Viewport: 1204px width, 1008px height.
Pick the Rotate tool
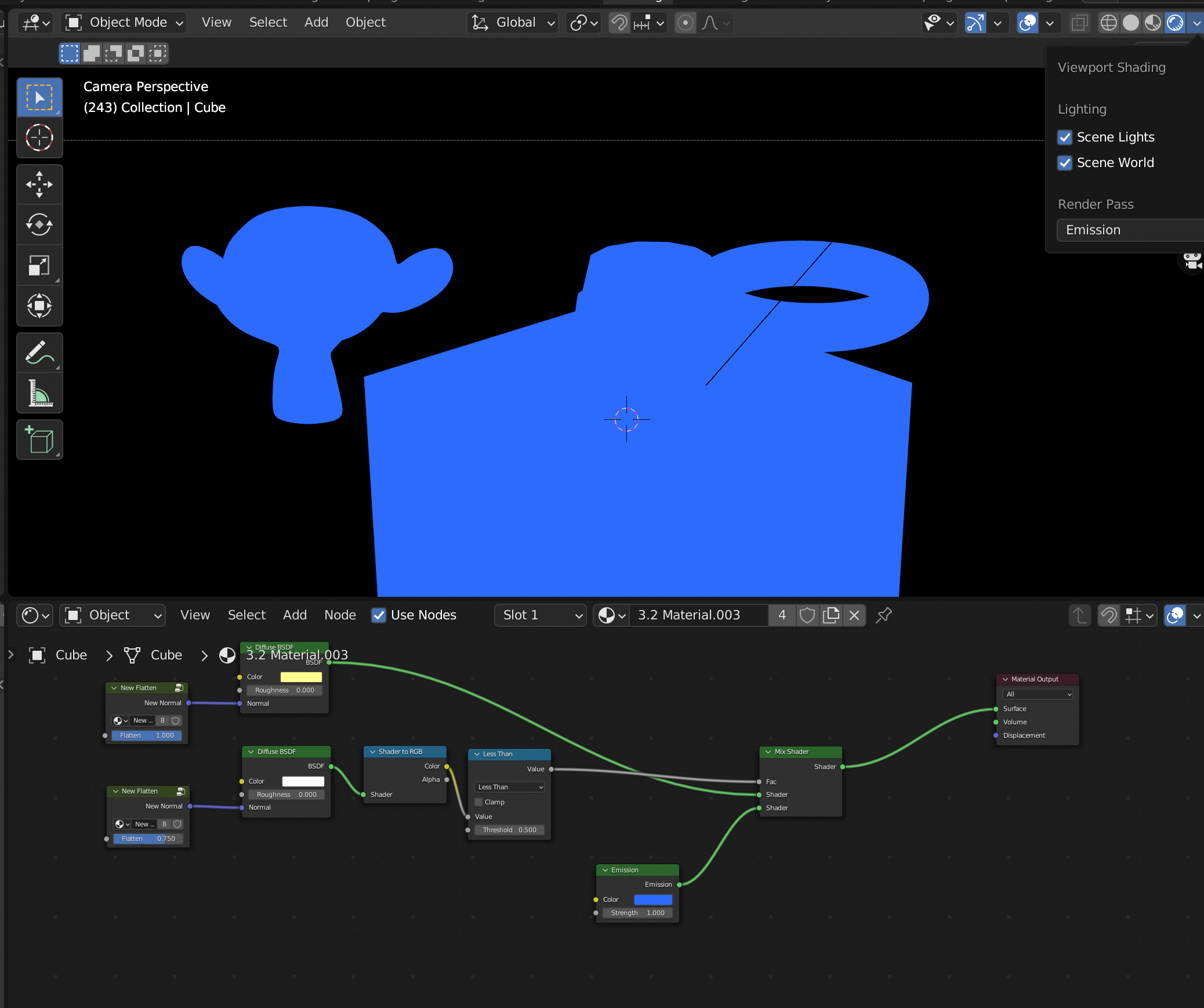(39, 225)
